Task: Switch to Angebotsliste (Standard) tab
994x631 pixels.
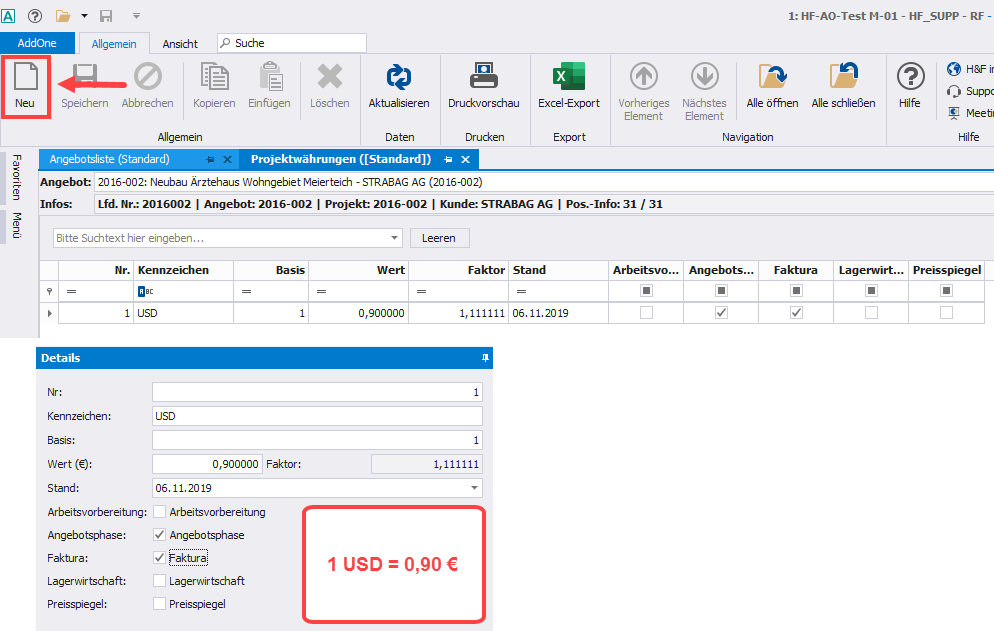Action: (x=110, y=159)
